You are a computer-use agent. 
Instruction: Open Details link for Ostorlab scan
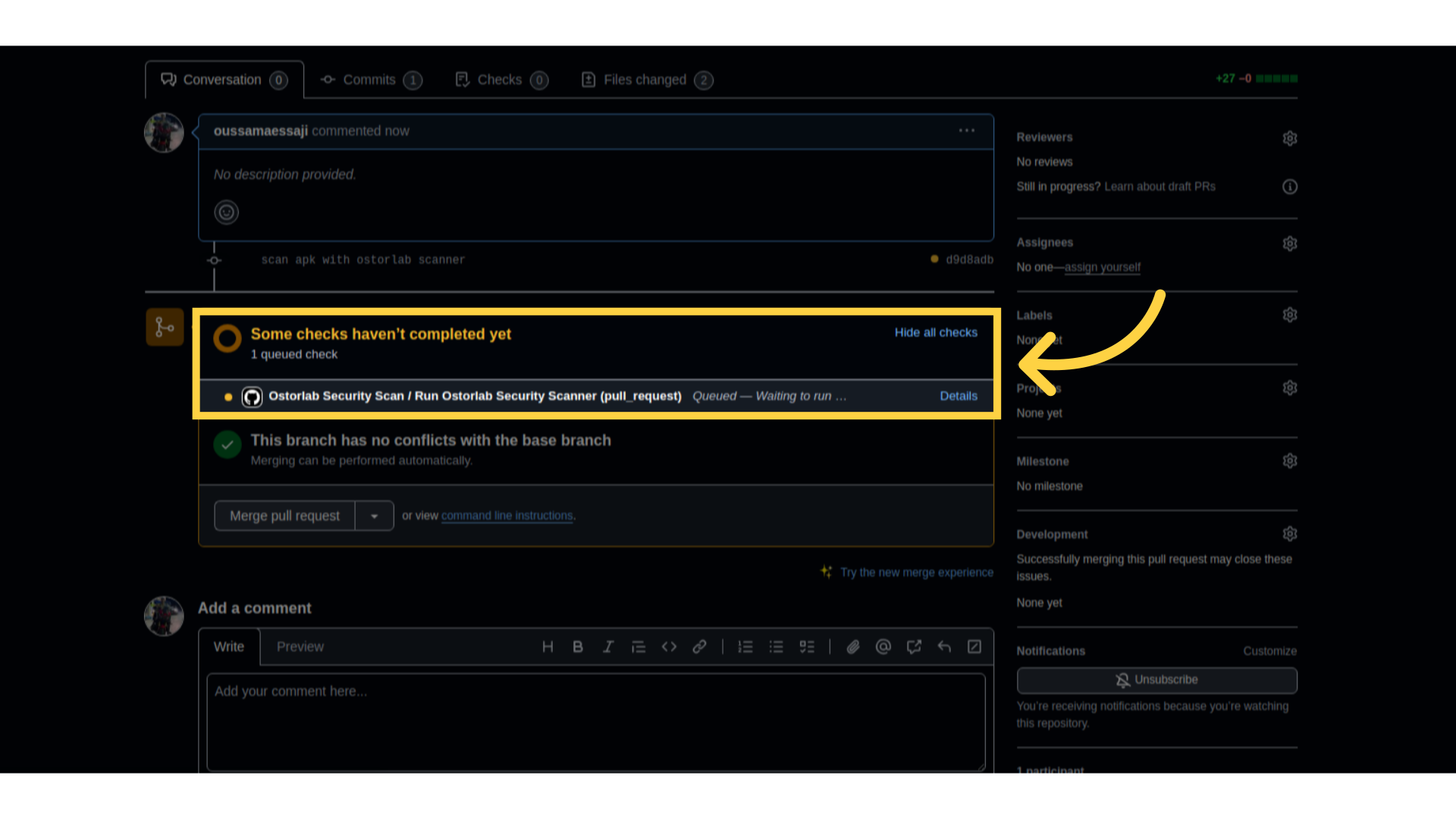pyautogui.click(x=958, y=396)
